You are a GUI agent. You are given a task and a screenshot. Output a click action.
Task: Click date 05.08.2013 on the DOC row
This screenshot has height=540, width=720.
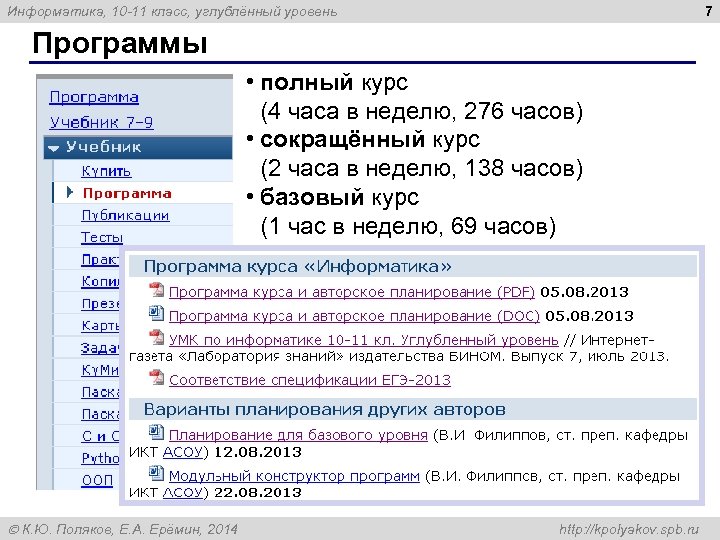pos(589,316)
